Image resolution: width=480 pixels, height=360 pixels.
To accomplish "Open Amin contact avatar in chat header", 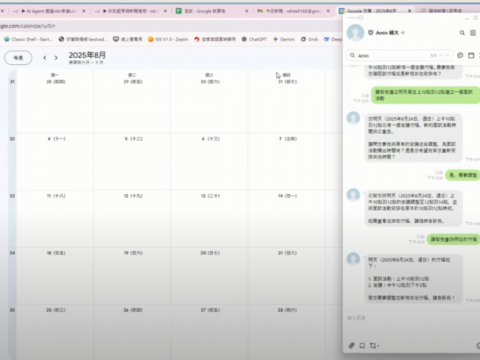I will pyautogui.click(x=355, y=33).
